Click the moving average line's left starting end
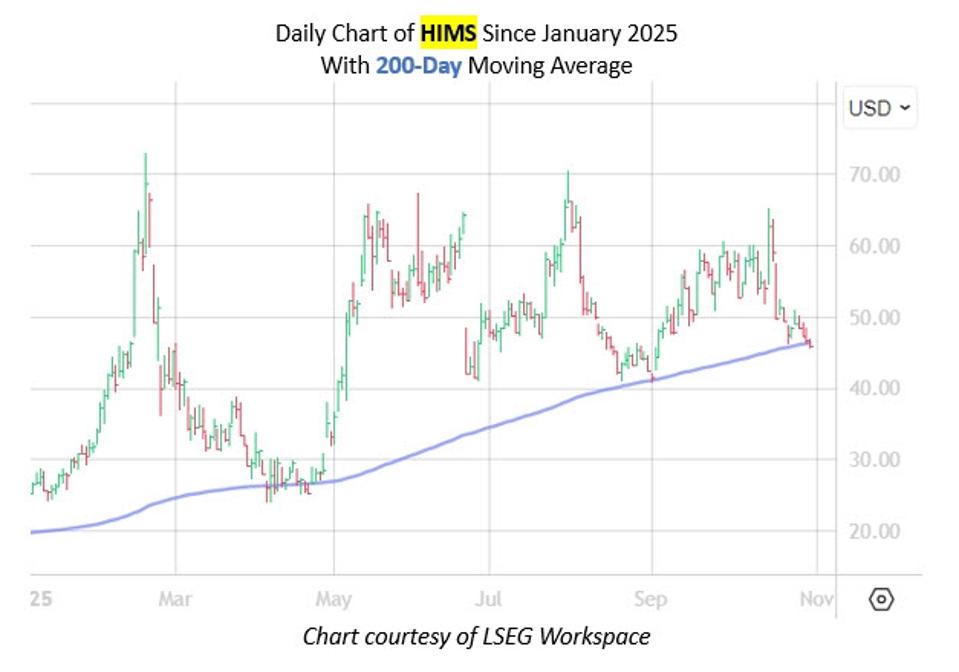The image size is (959, 672). tap(34, 532)
